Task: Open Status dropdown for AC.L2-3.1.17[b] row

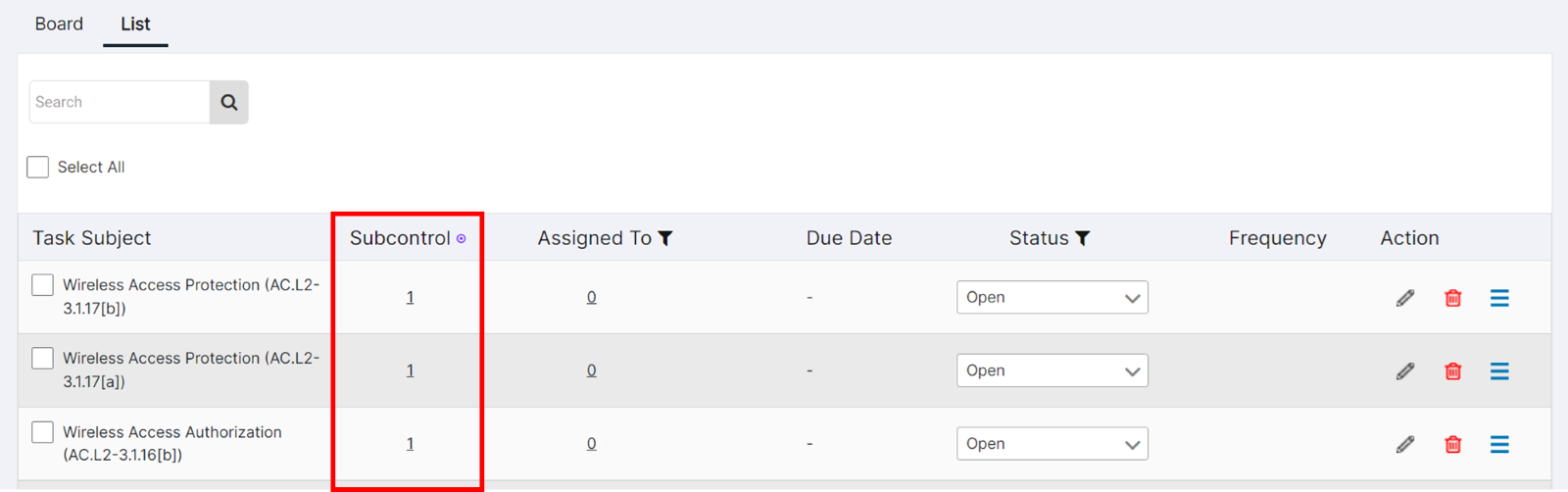Action: (1052, 297)
